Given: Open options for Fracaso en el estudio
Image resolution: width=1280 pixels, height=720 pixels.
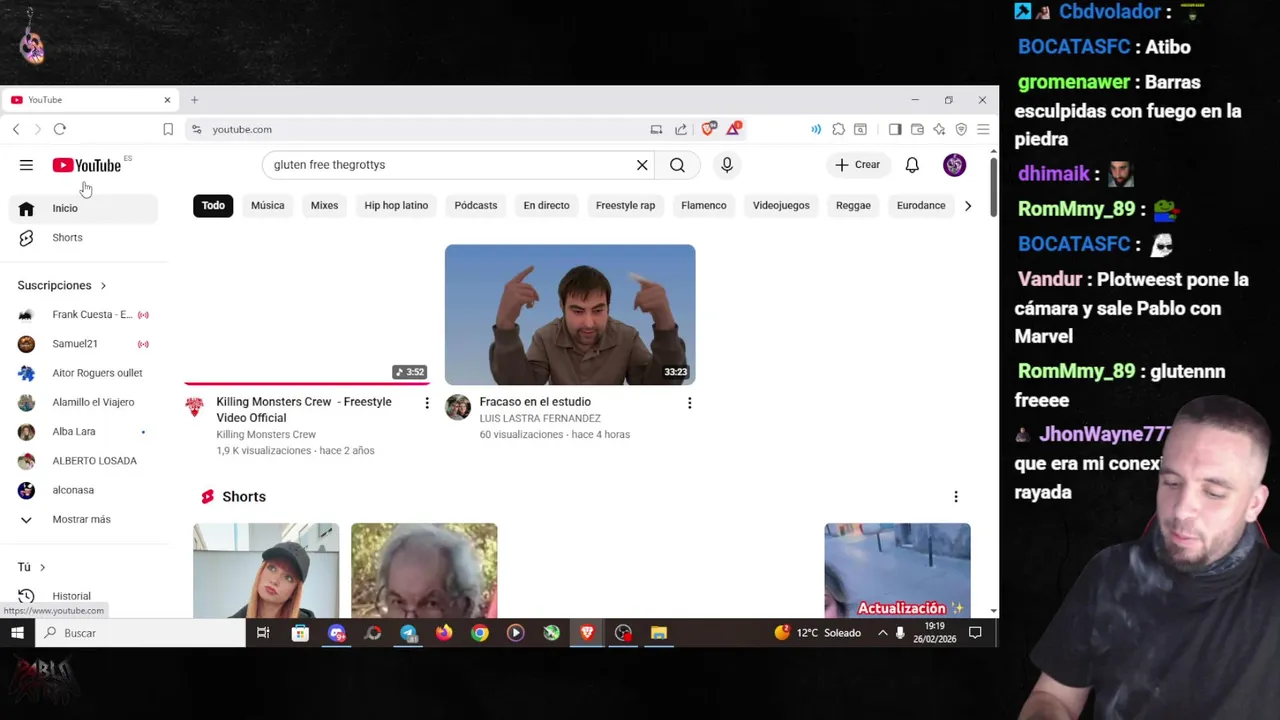Looking at the screenshot, I should [689, 403].
